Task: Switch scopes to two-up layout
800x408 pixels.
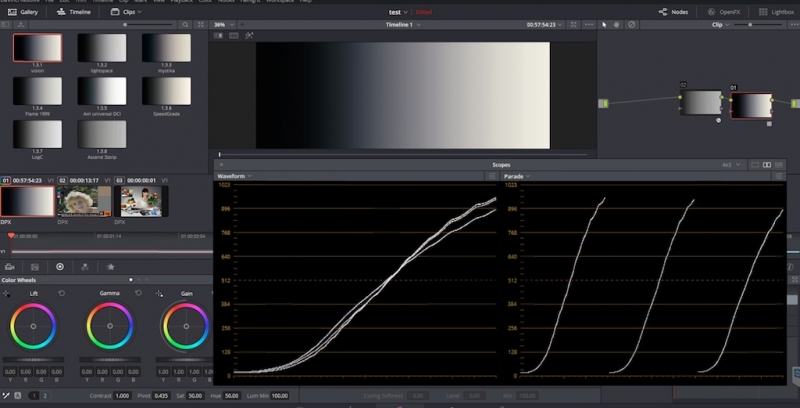Action: (x=767, y=164)
